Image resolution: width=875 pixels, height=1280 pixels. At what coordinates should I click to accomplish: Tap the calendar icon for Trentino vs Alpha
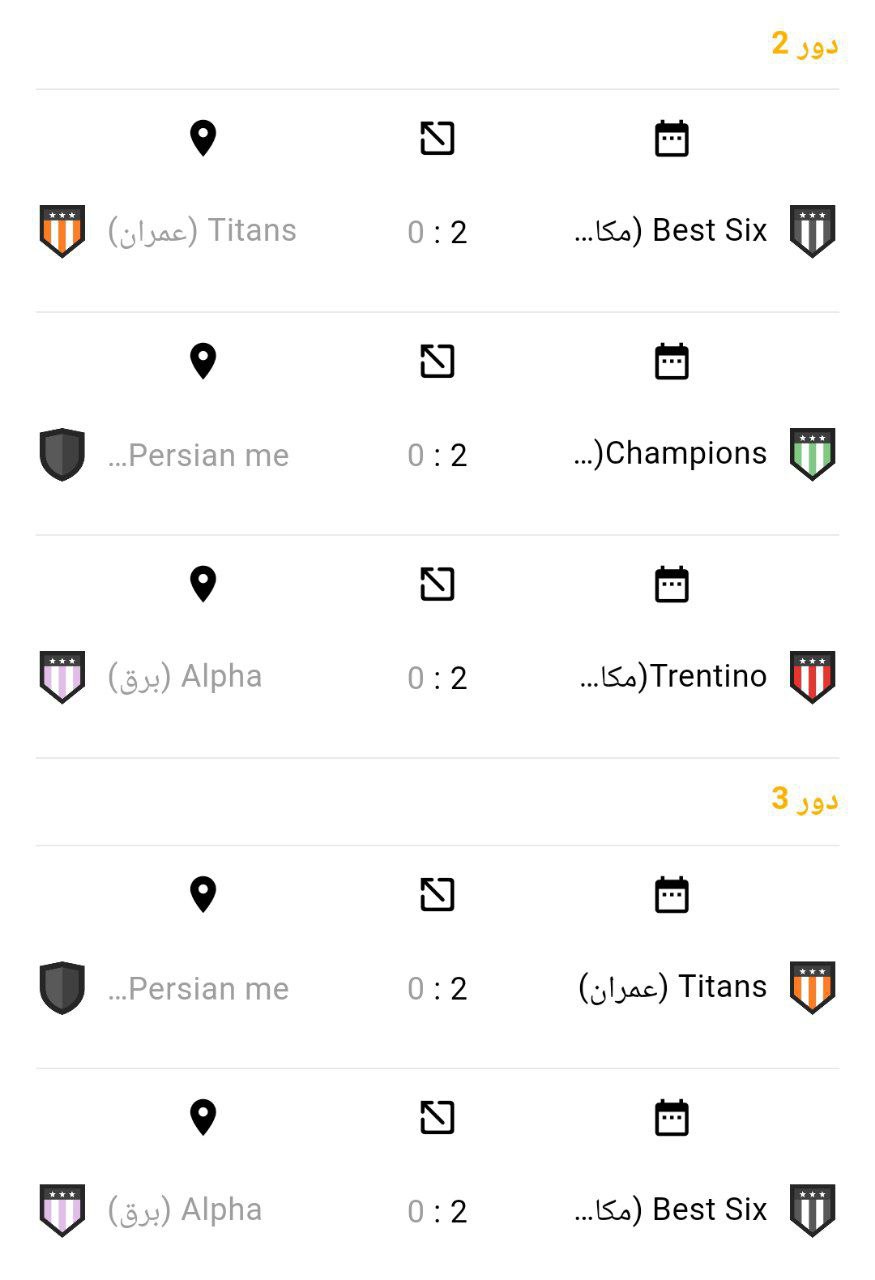pos(672,584)
